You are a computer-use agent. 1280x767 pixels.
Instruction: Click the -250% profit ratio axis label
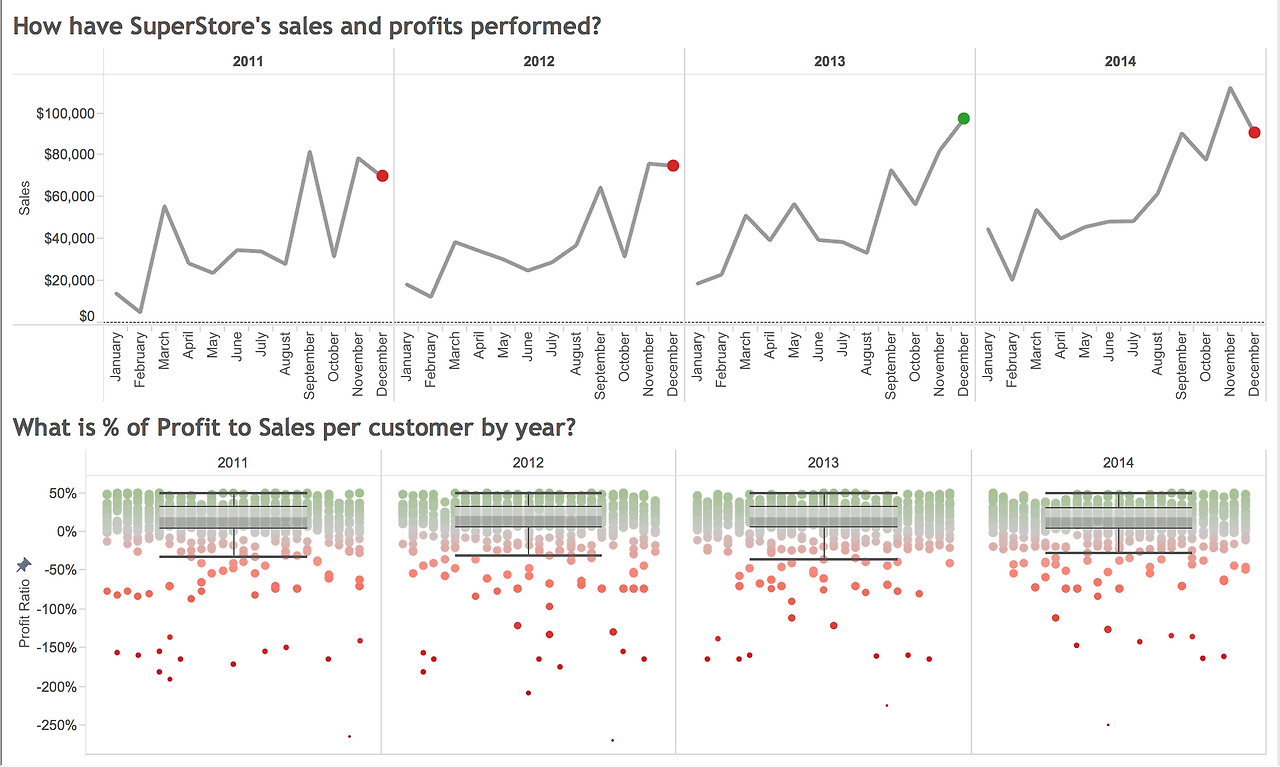click(x=56, y=725)
